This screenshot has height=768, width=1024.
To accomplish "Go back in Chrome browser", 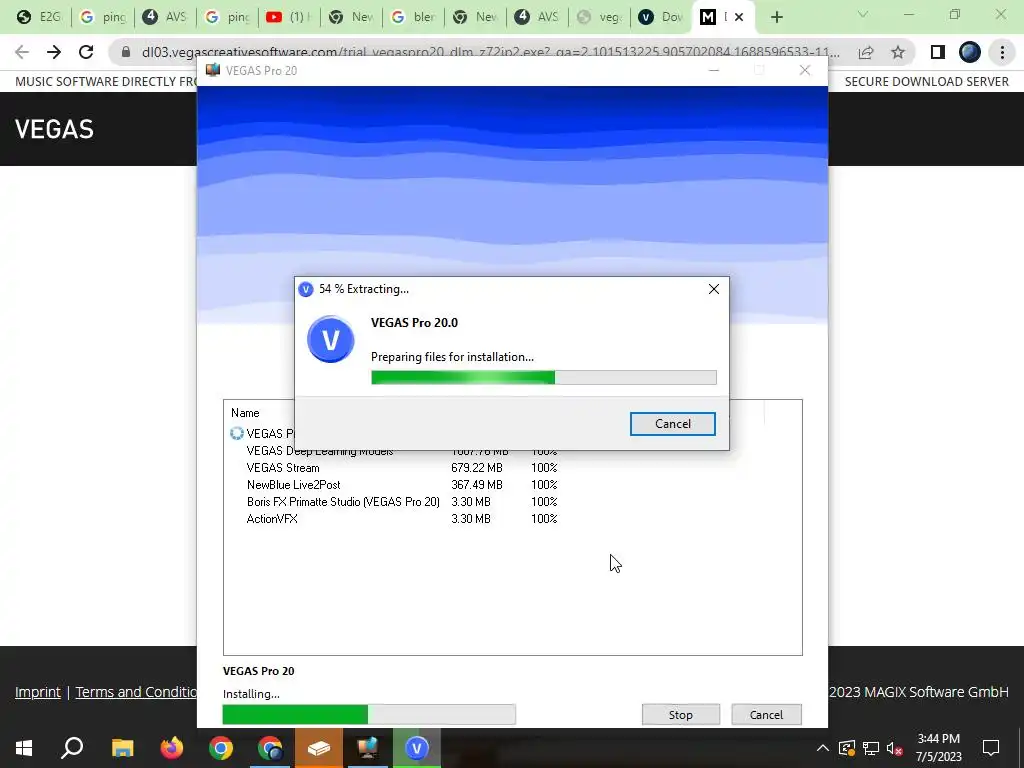I will pos(22,52).
